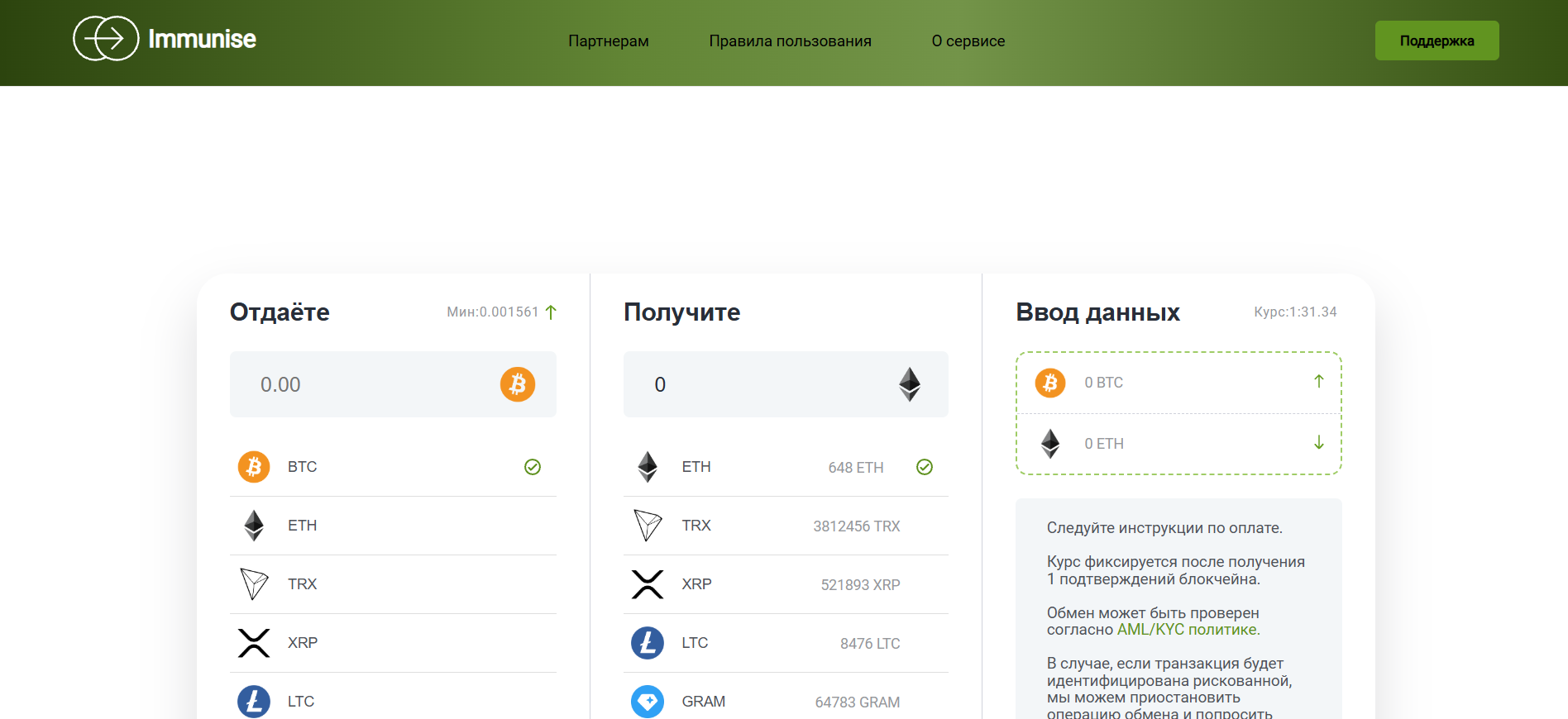The image size is (1568, 719).
Task: Select LTC coin icon in Отдаёте list
Action: tap(254, 702)
